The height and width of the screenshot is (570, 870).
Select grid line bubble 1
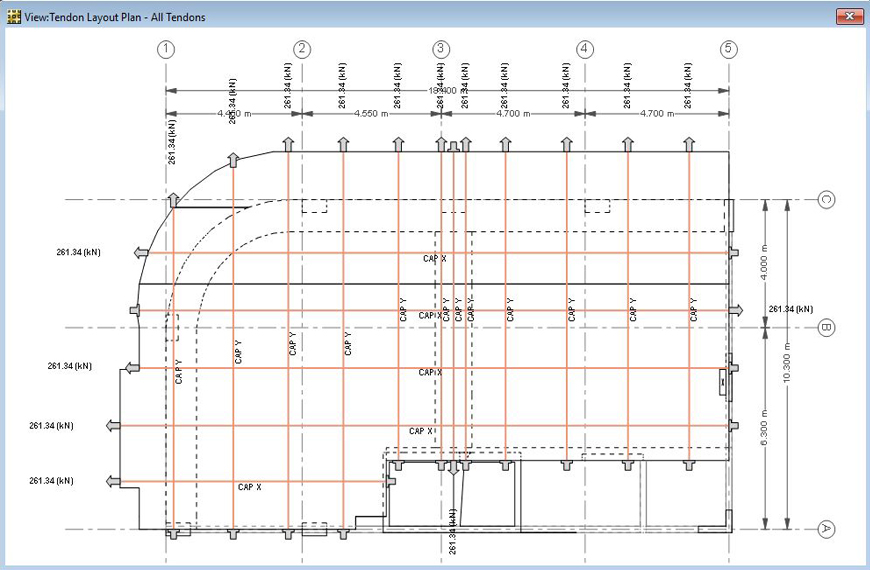[167, 49]
